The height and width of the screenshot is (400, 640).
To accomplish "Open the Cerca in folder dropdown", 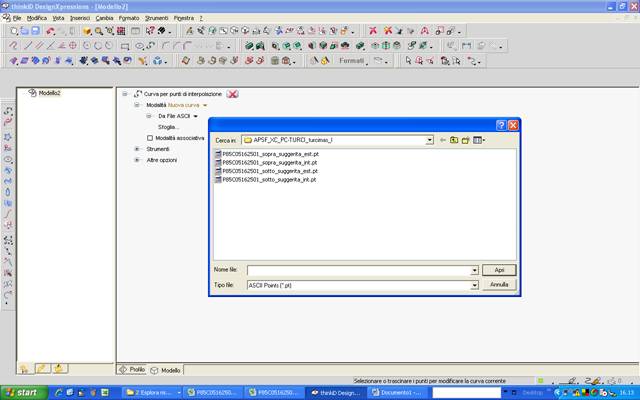I will point(428,140).
